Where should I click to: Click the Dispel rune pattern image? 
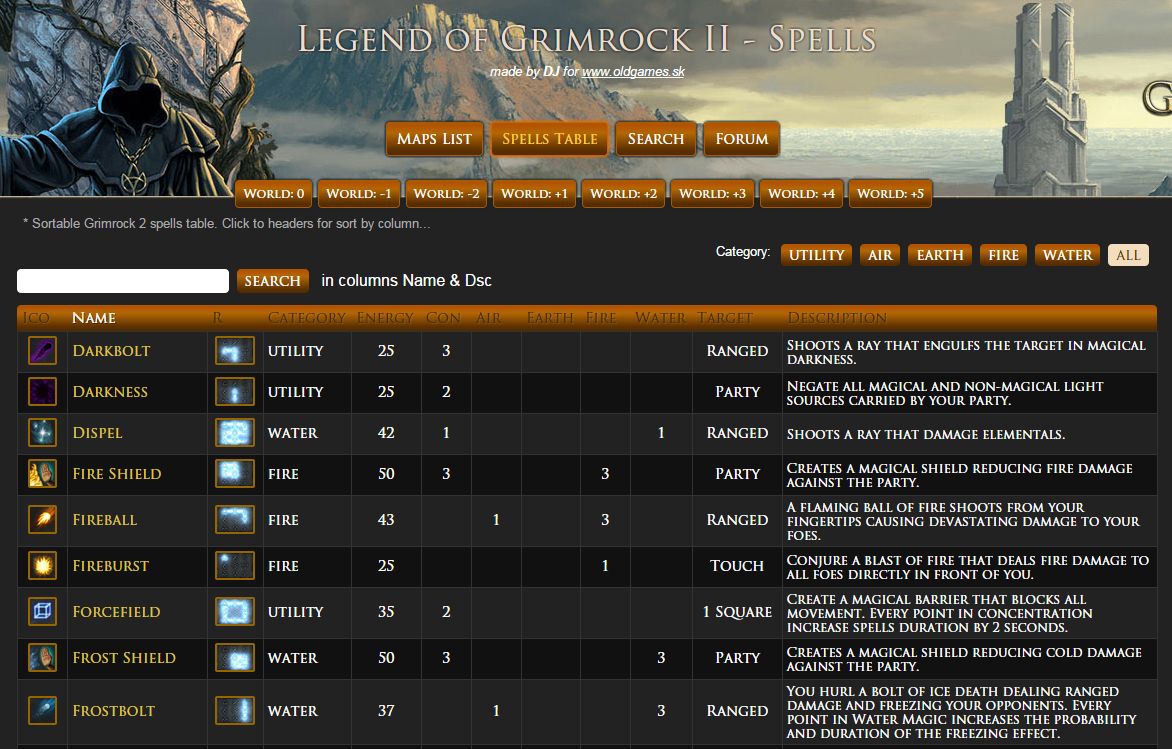coord(235,433)
